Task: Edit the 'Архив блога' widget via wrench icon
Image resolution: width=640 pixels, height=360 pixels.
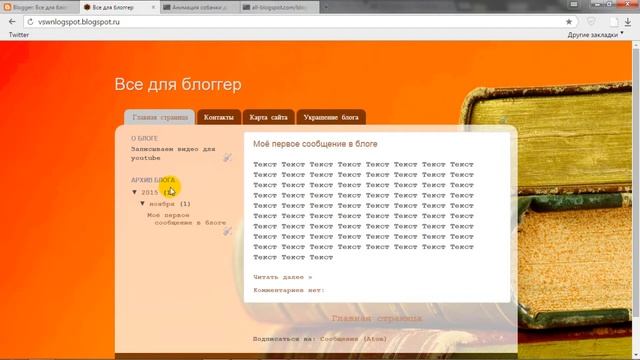Action: [227, 231]
